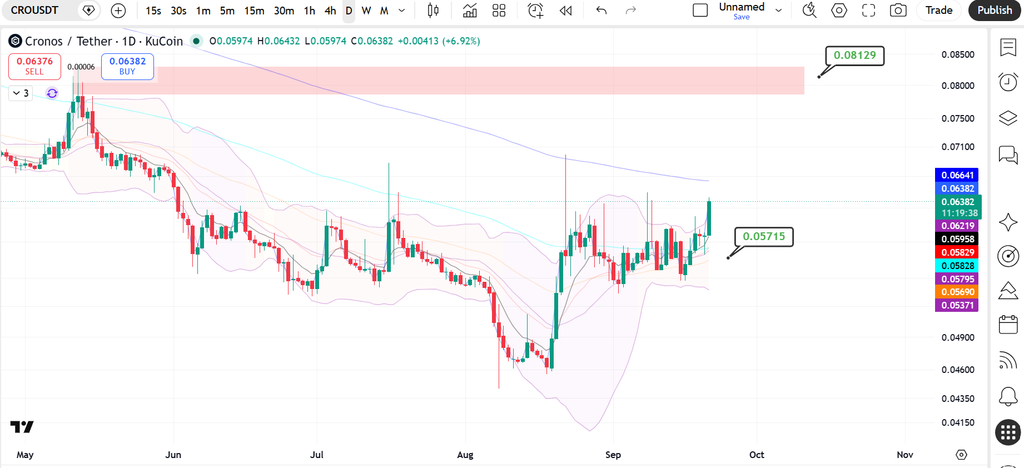Click the orange 0.05690 price label
Screen dimensions: 1024x468
[x=957, y=292]
